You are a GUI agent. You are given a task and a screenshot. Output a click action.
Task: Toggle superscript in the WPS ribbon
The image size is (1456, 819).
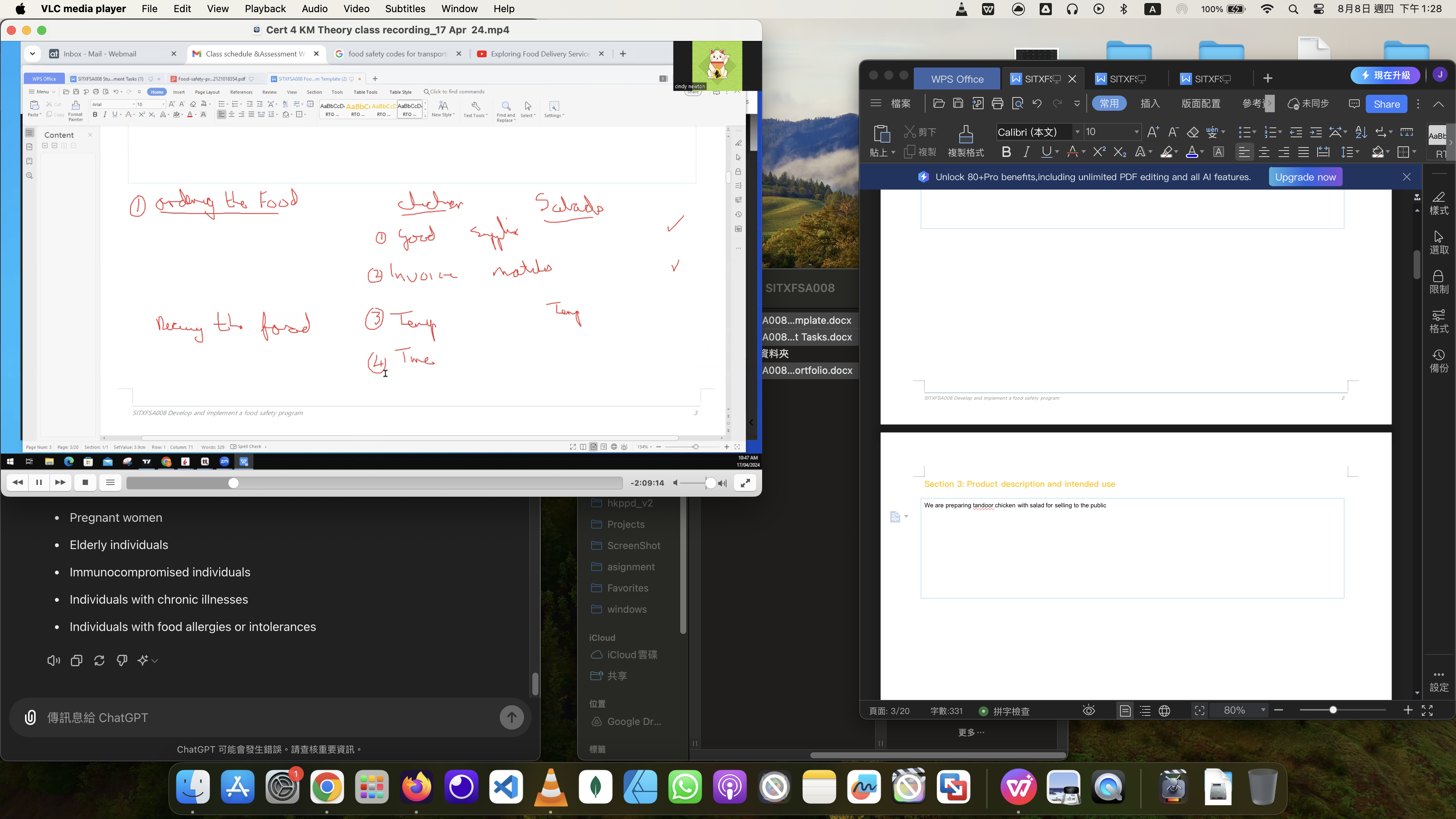tap(1099, 152)
